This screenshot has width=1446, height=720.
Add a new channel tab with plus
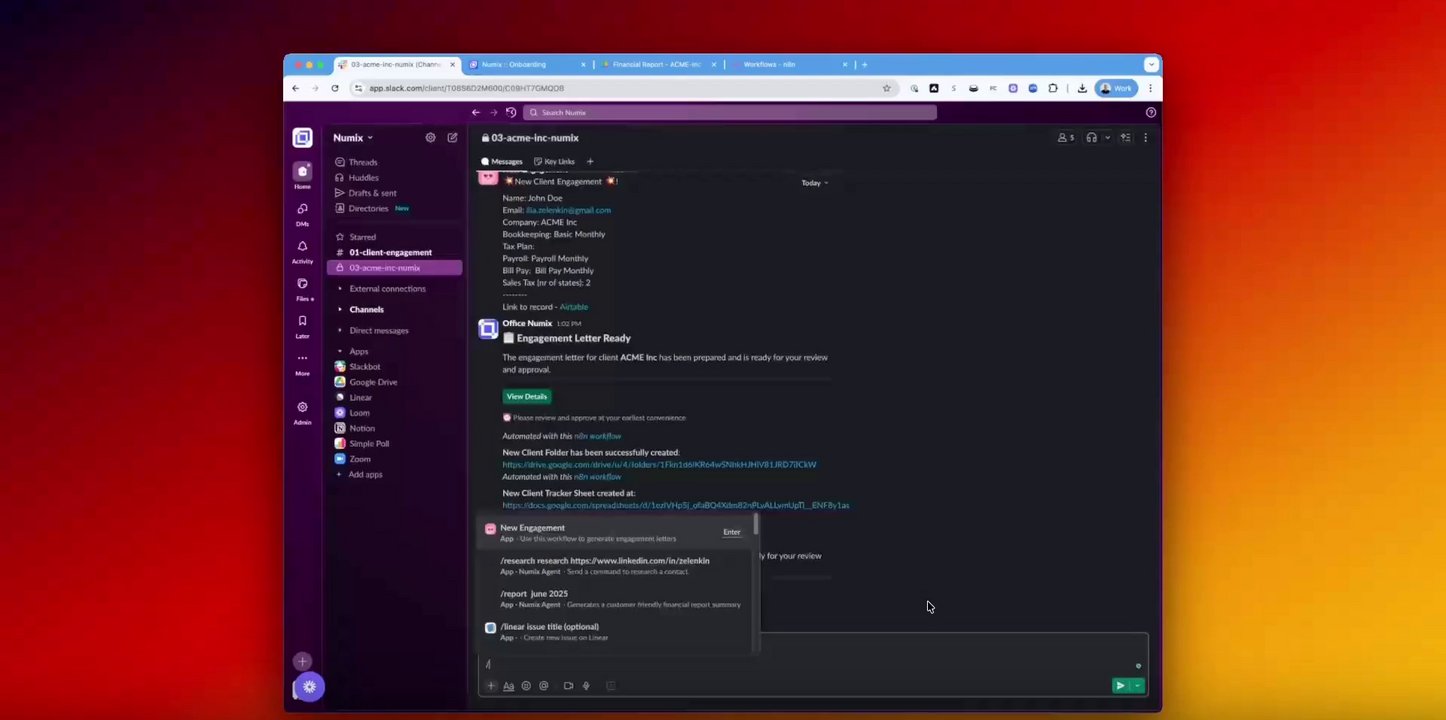(590, 161)
